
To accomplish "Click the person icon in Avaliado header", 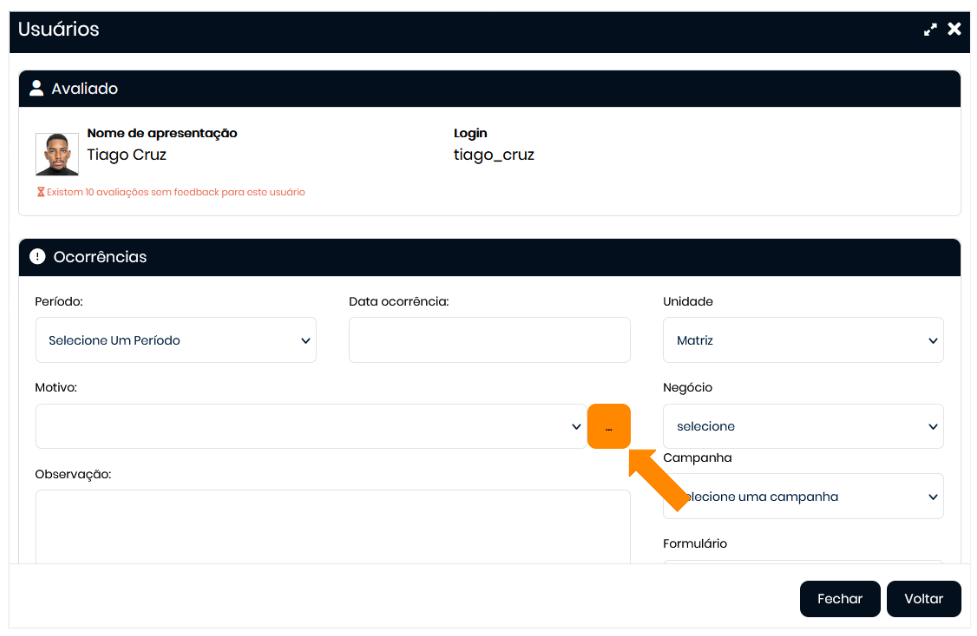I will coord(37,89).
